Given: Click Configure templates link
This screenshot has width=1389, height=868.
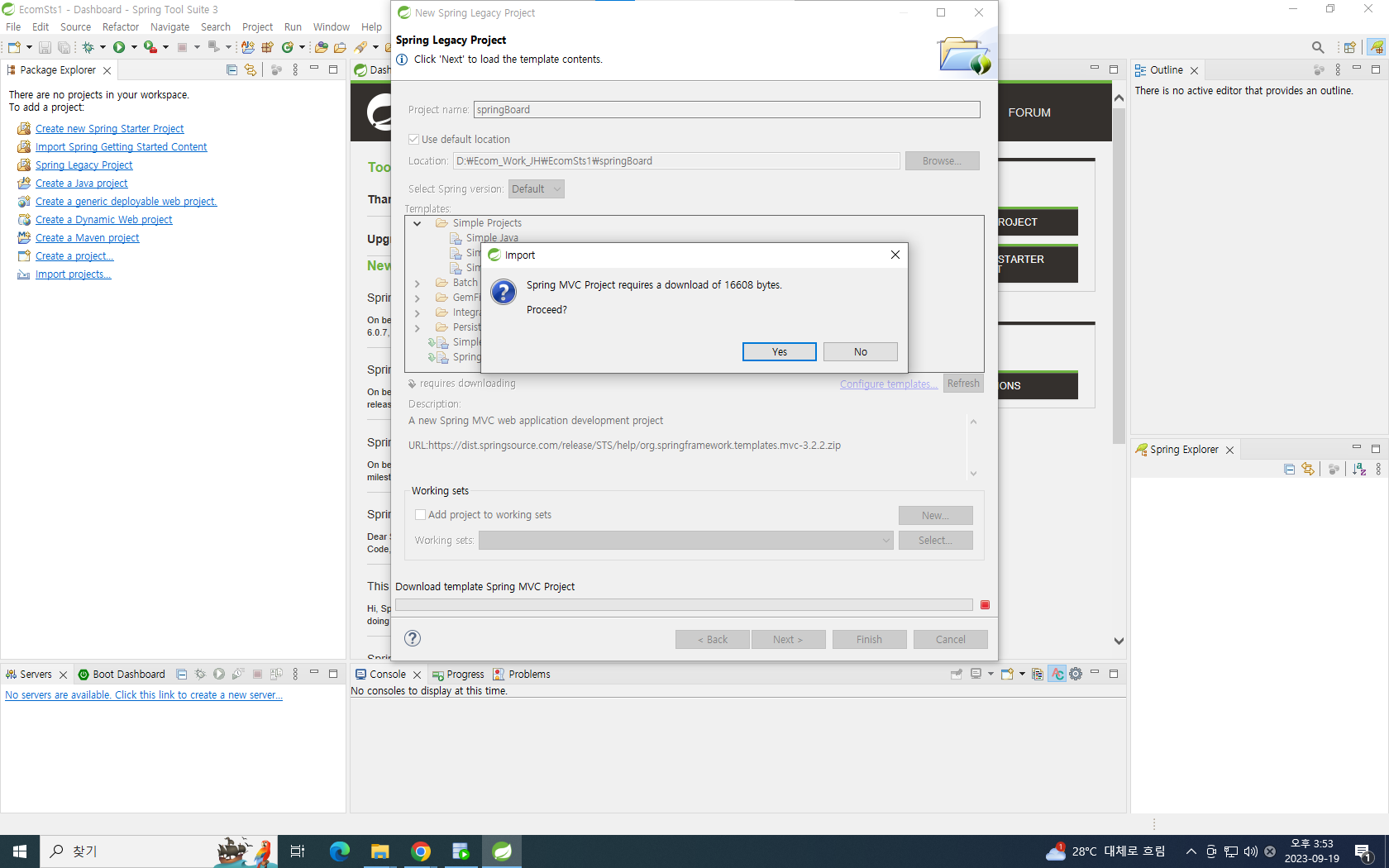Looking at the screenshot, I should 889,384.
